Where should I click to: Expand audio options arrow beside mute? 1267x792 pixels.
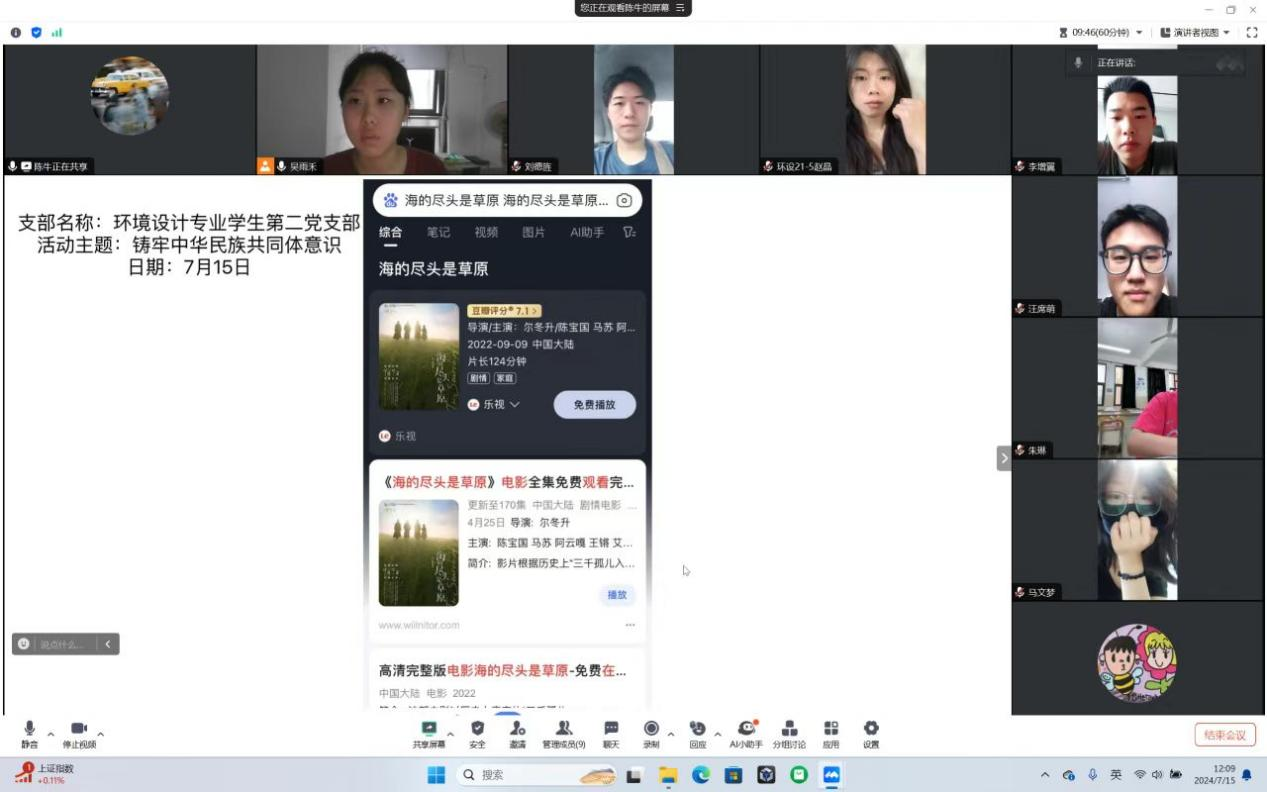pos(51,734)
